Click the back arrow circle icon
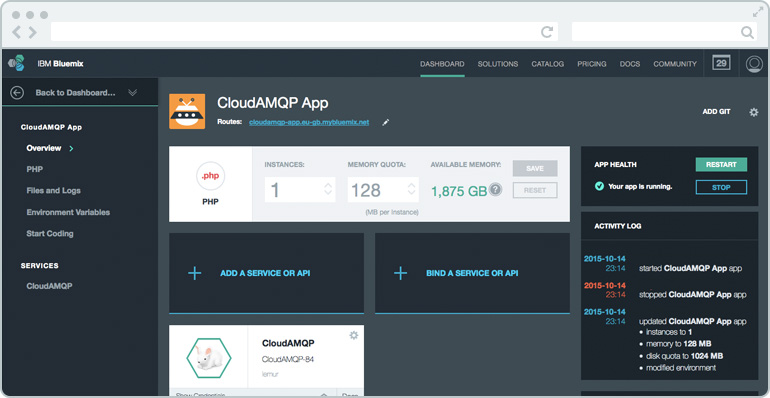 click(17, 93)
